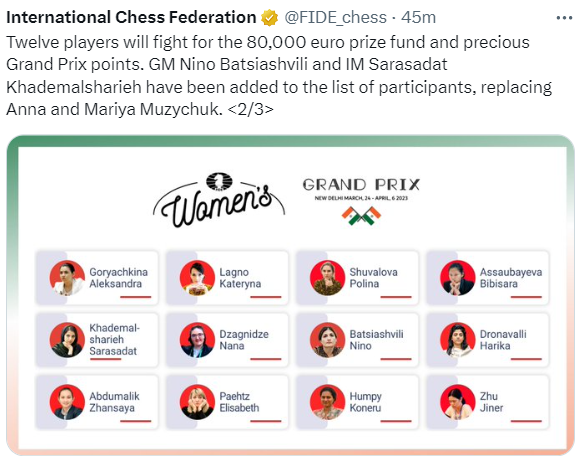Click Humpy Koneru's portrait photo
This screenshot has height=456, width=578.
pos(327,402)
